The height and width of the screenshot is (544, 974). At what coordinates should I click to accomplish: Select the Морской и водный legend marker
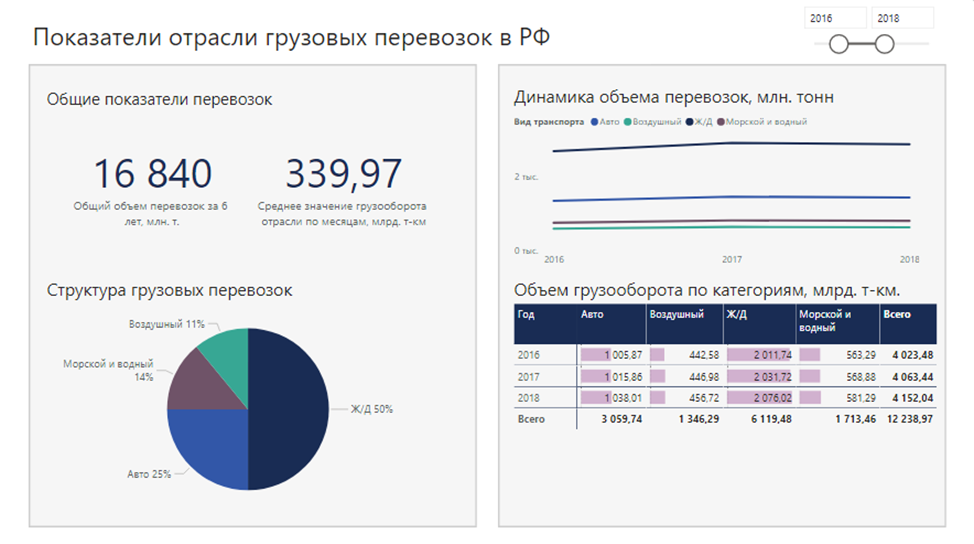pos(721,122)
